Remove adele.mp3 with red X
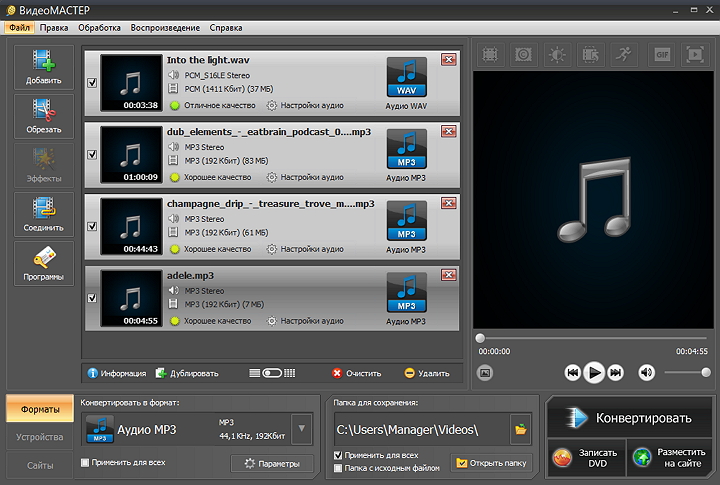Screen dimensions: 720x485 [449, 275]
